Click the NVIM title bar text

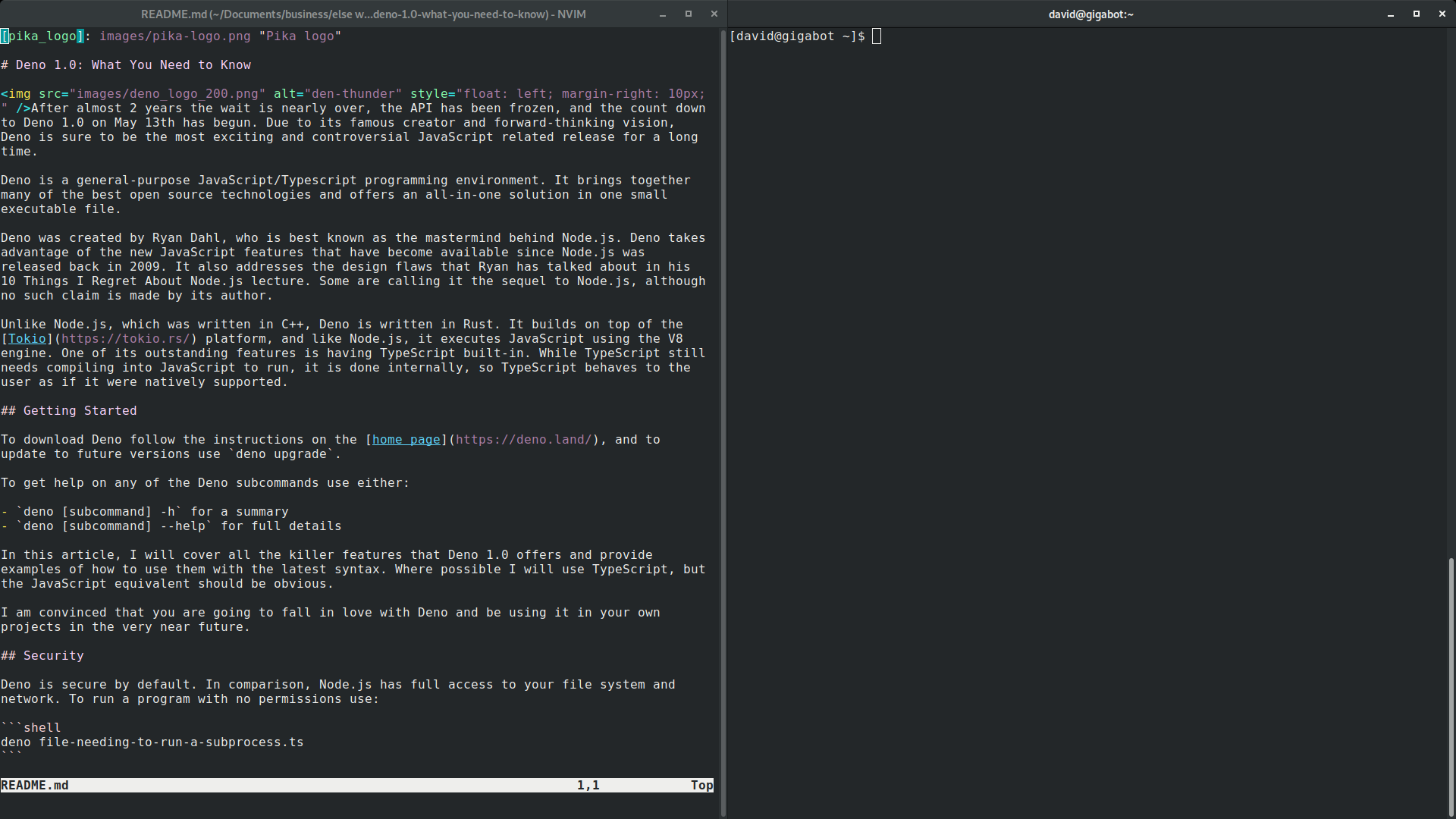[363, 14]
